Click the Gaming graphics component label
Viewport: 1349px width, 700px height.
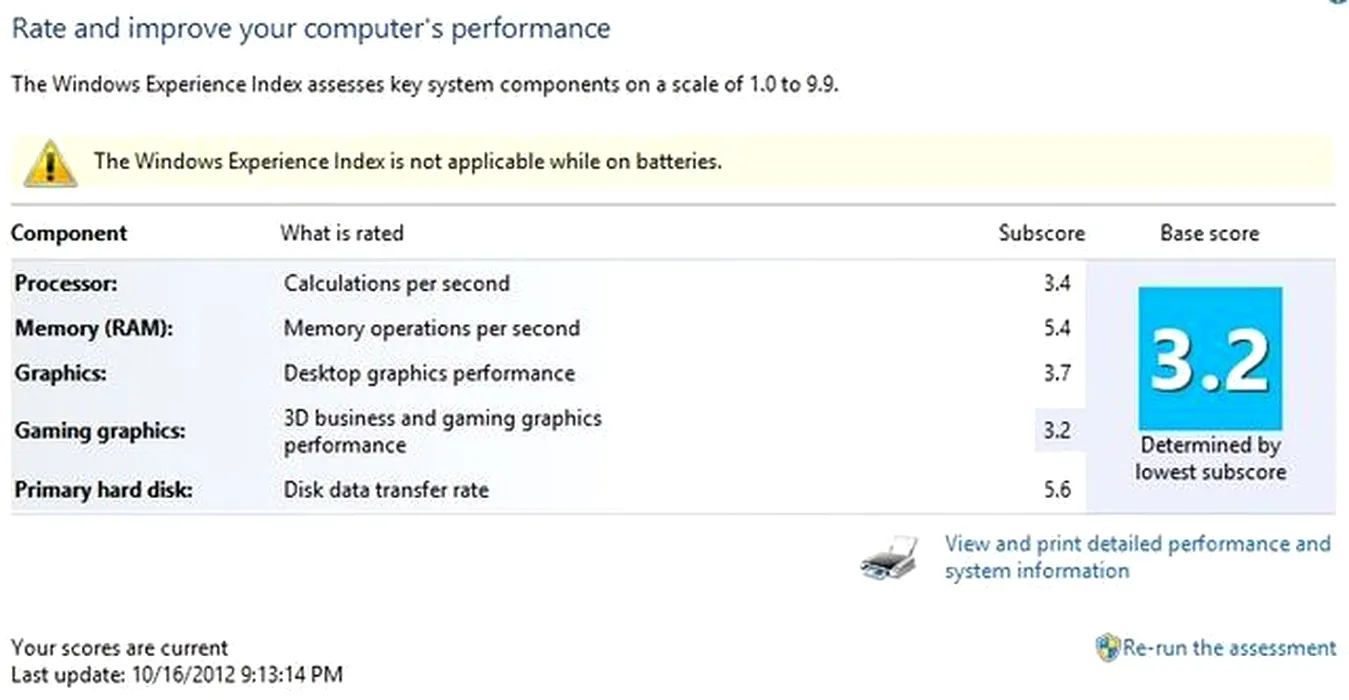[100, 432]
